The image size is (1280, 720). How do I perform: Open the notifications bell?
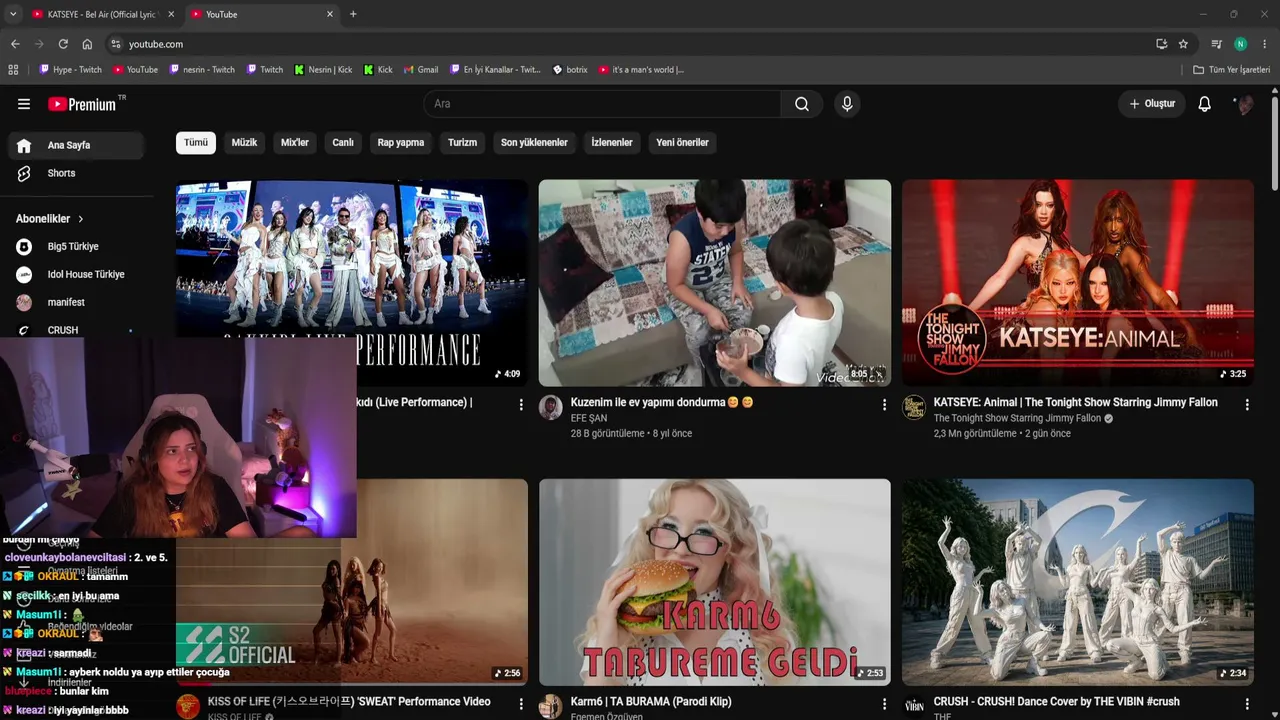coord(1205,104)
